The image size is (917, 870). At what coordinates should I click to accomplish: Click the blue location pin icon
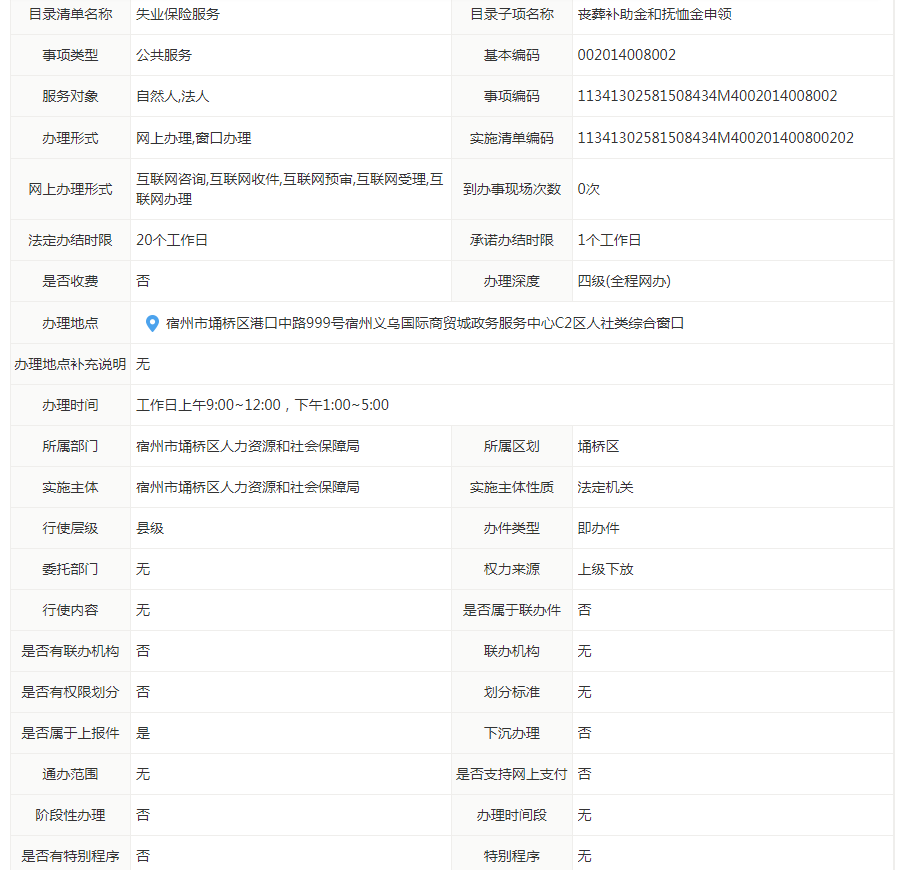point(152,323)
